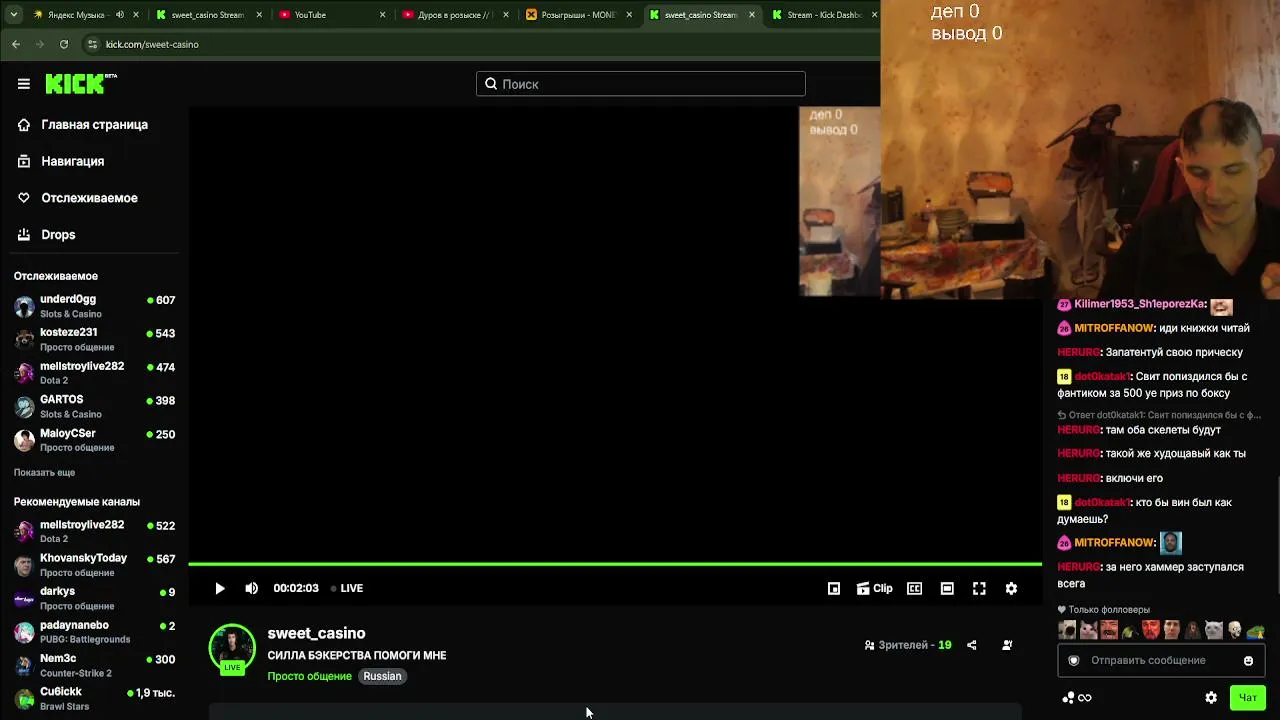Open the browser tab search dropdown
The height and width of the screenshot is (720, 1280).
[13, 15]
